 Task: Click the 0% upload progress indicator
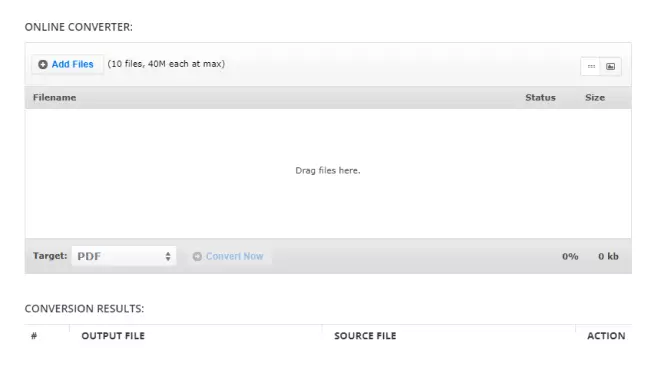click(x=570, y=256)
